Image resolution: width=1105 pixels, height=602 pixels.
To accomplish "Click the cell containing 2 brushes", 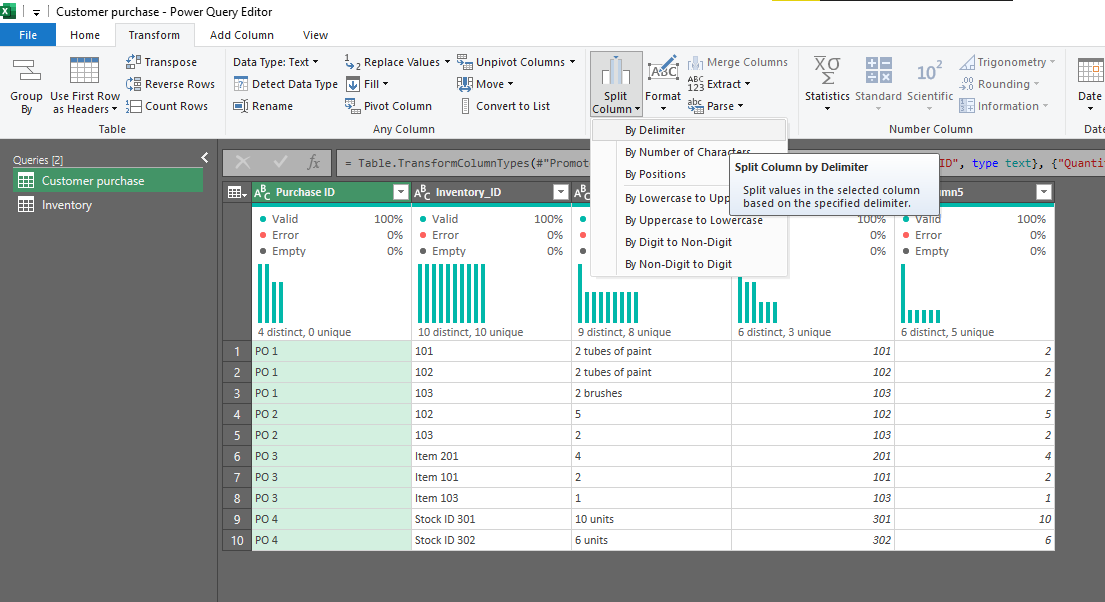I will 651,393.
